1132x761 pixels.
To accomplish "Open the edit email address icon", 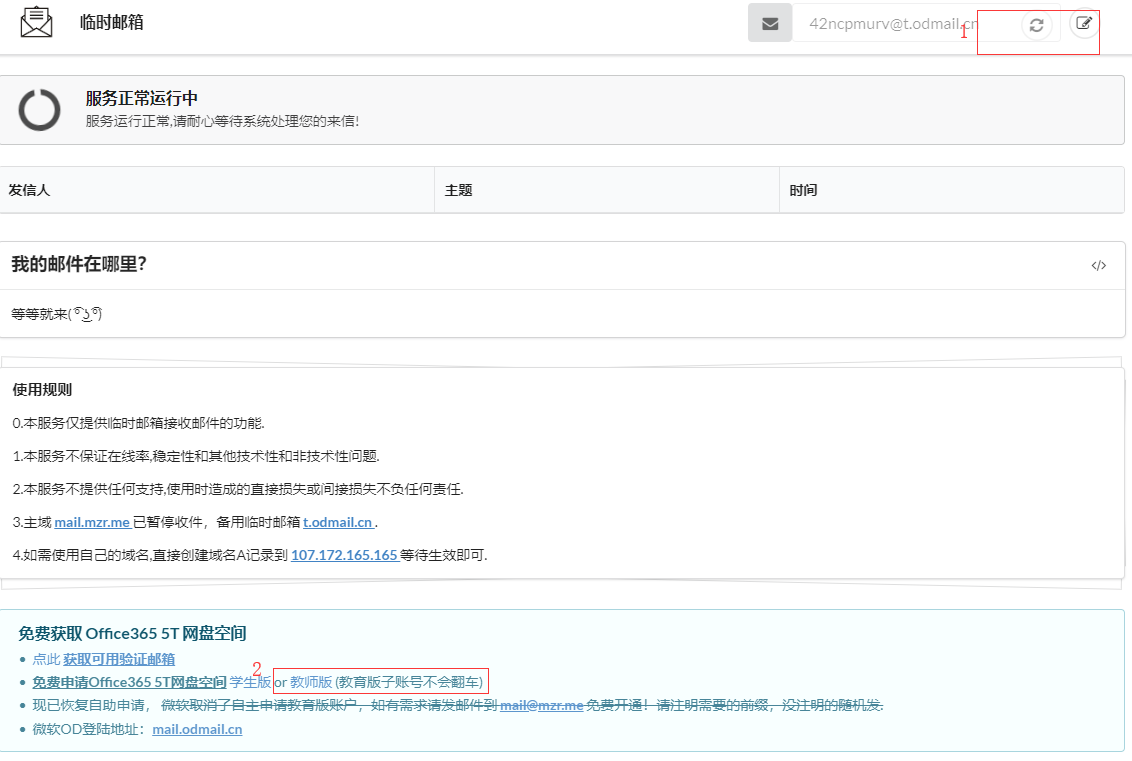I will [1082, 22].
